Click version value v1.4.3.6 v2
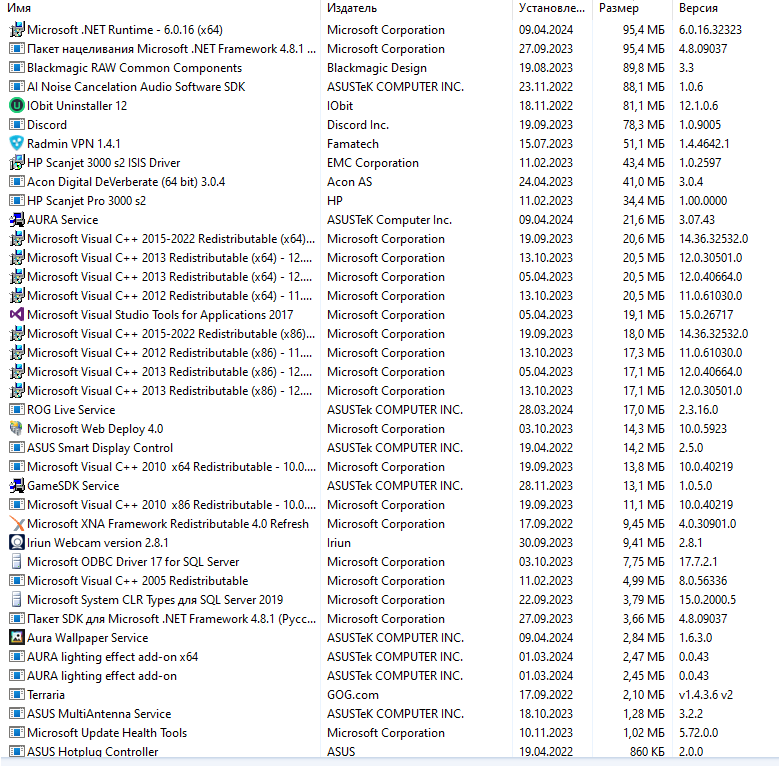Image resolution: width=779 pixels, height=766 pixels. pos(705,694)
